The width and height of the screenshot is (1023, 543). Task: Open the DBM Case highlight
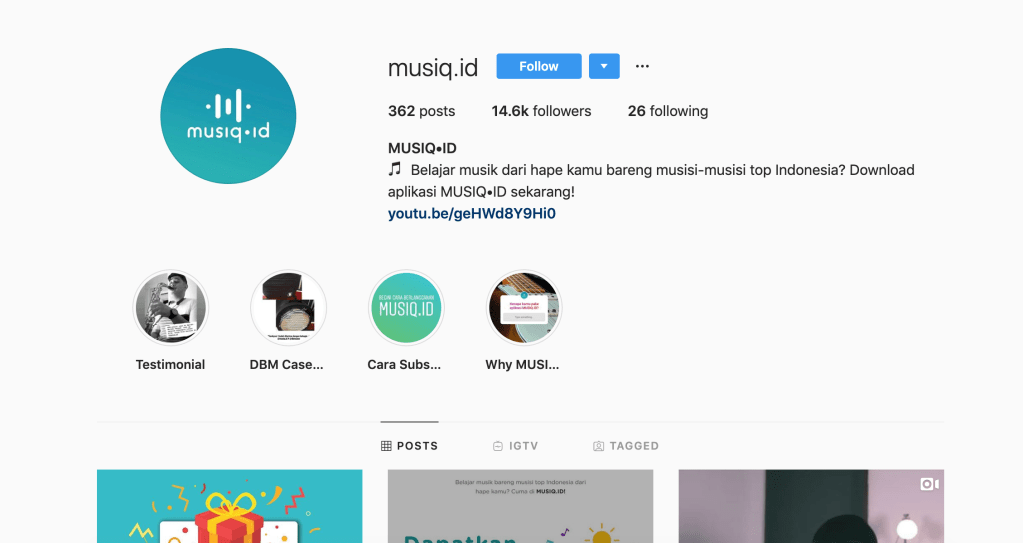coord(288,308)
